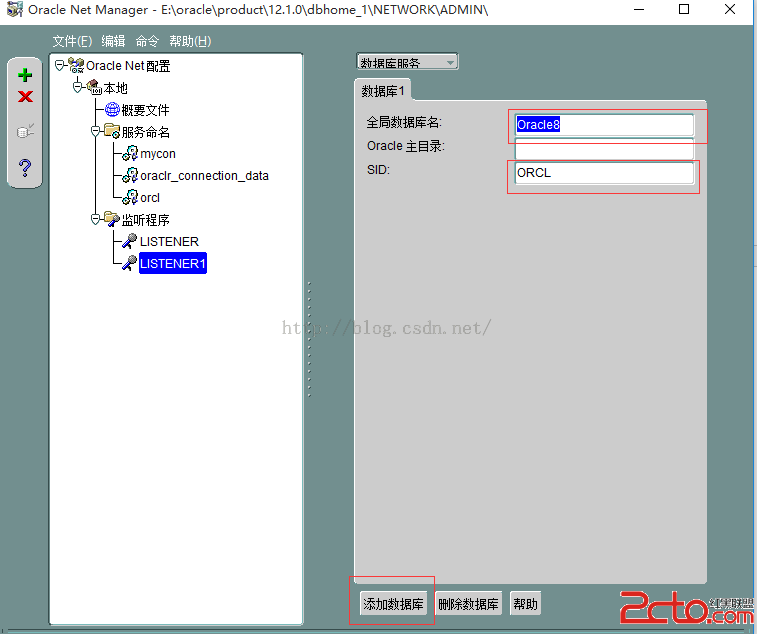The height and width of the screenshot is (634, 757).
Task: Select LISTENER in the tree
Action: (x=169, y=241)
